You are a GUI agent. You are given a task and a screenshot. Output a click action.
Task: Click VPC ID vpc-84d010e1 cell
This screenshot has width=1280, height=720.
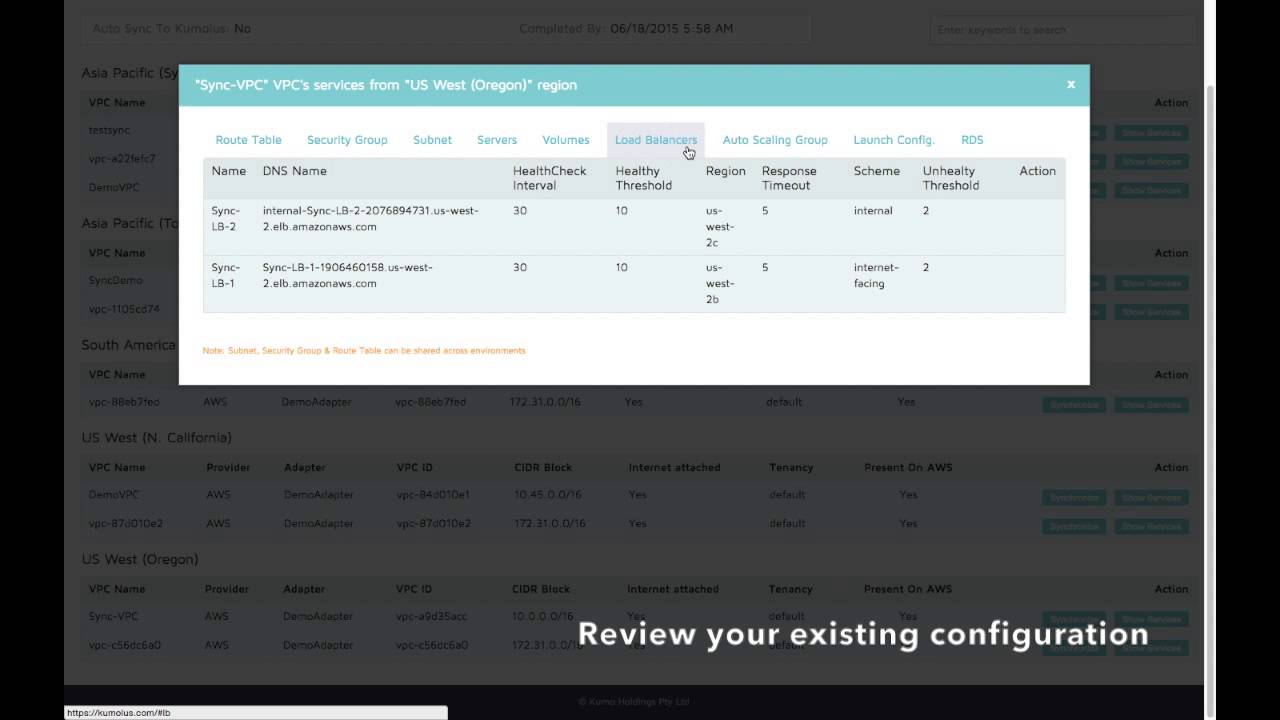tap(433, 495)
